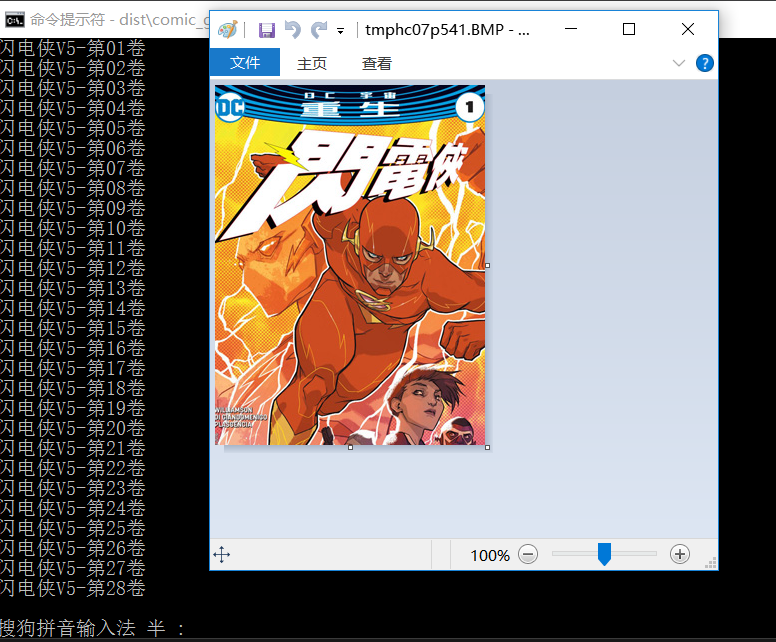Click the command prompt window icon
This screenshot has width=776, height=642.
coord(14,20)
